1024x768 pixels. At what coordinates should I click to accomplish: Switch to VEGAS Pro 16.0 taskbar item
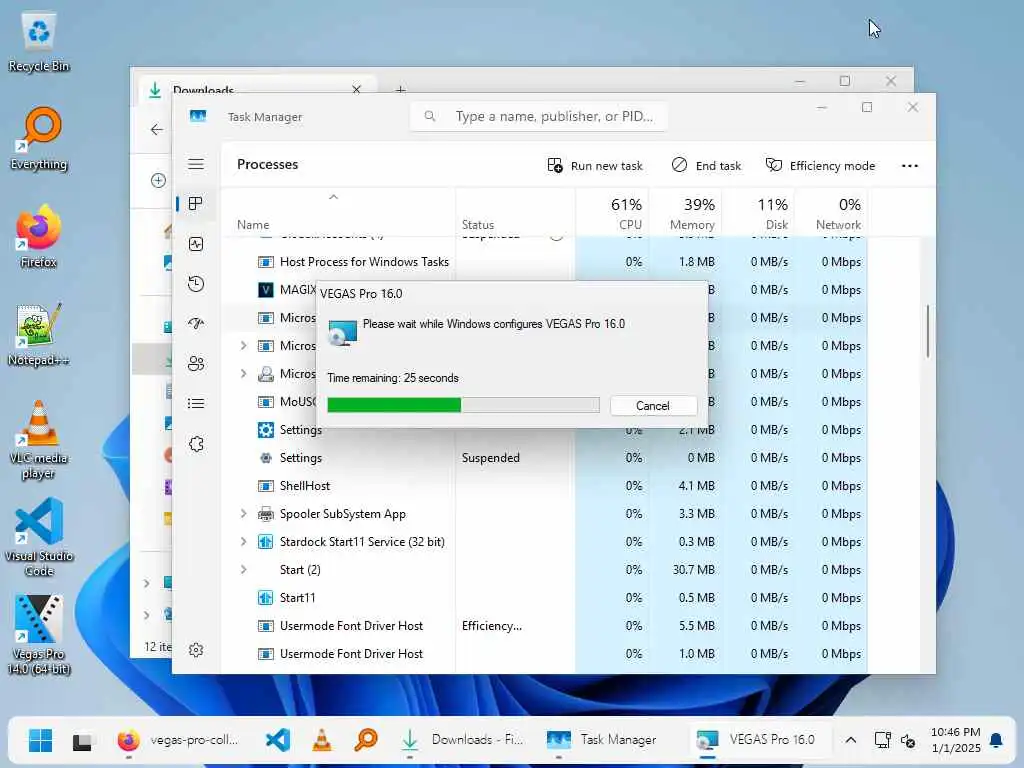pyautogui.click(x=758, y=740)
